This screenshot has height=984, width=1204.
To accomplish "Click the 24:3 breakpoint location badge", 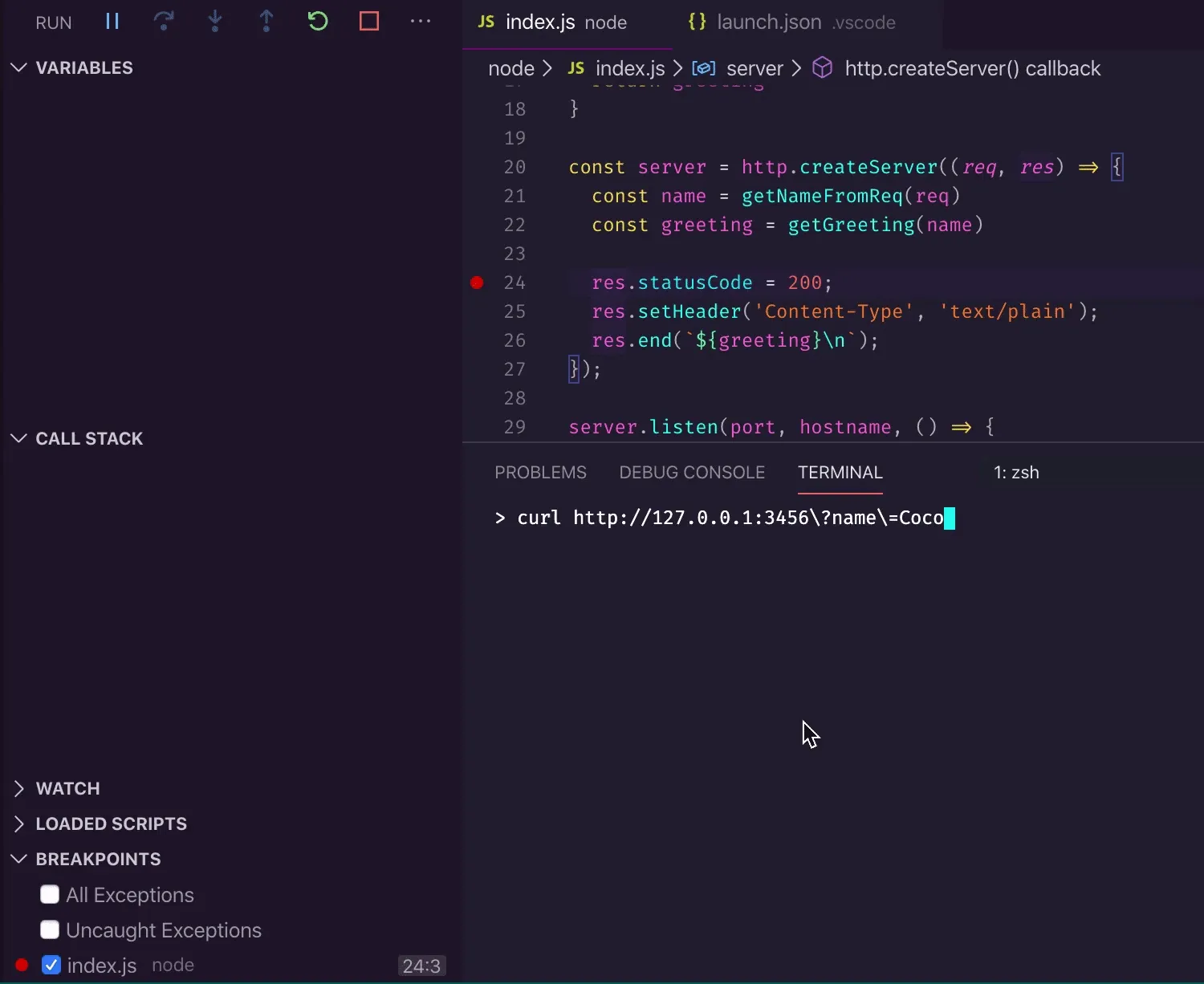I will pyautogui.click(x=421, y=966).
